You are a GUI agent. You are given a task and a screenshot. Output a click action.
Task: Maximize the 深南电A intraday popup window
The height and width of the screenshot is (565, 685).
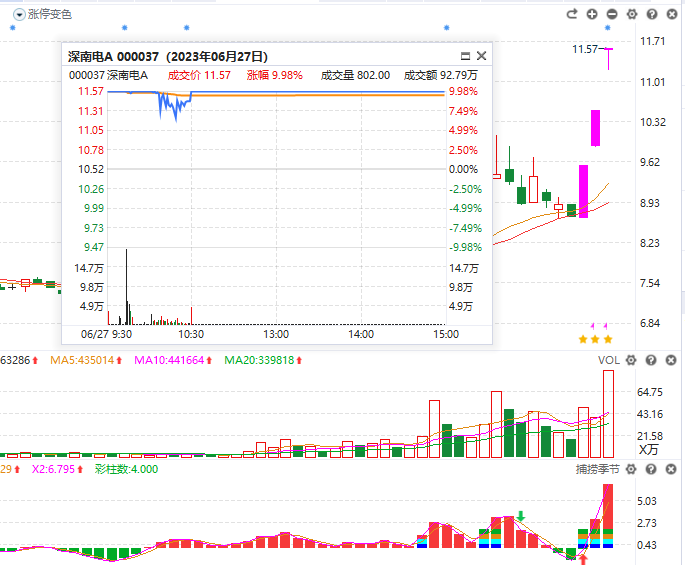pos(465,56)
